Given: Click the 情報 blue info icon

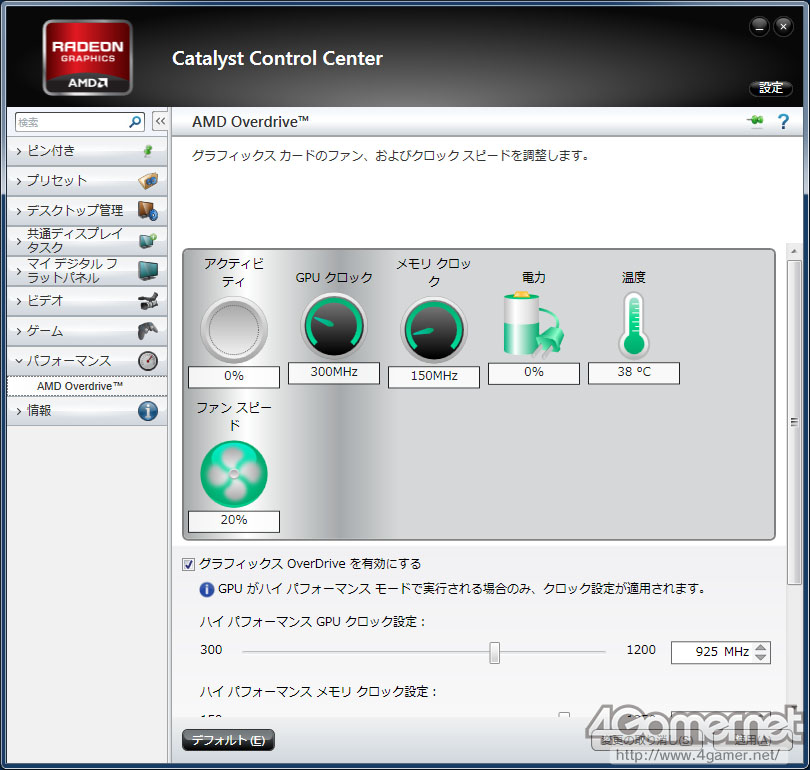Looking at the screenshot, I should pyautogui.click(x=148, y=411).
